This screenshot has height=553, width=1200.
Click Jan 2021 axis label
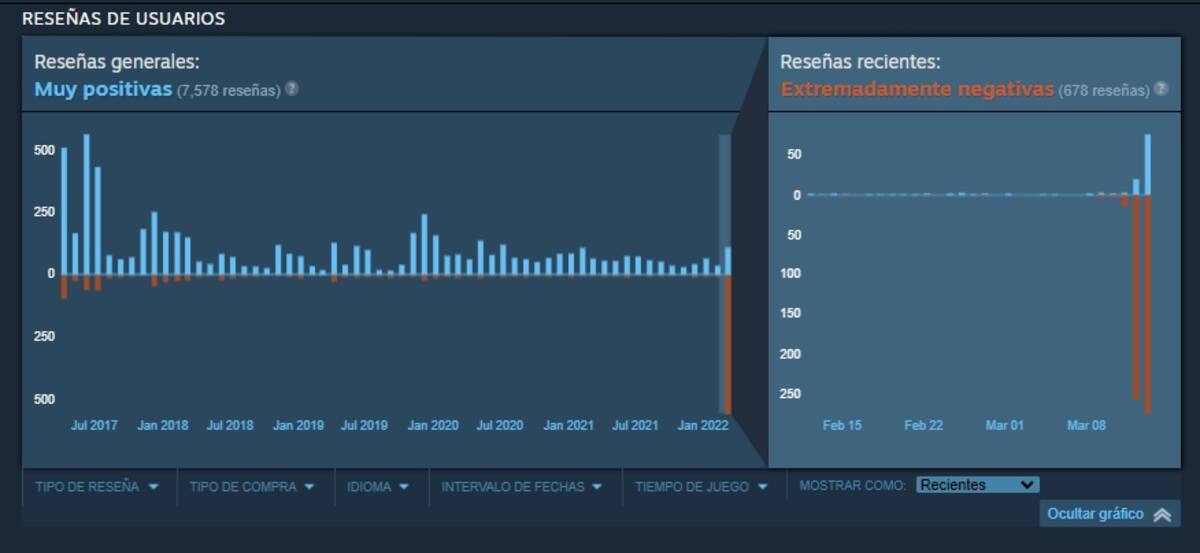[x=568, y=425]
